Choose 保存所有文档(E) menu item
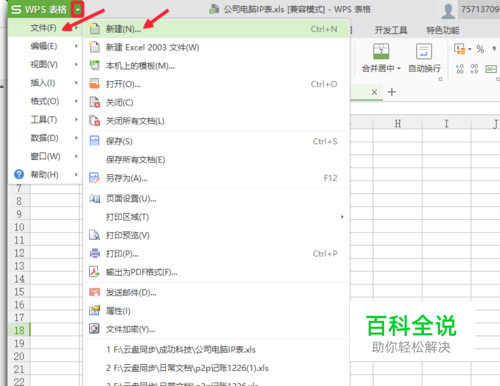Viewport: 500px width, 386px height. click(x=135, y=160)
